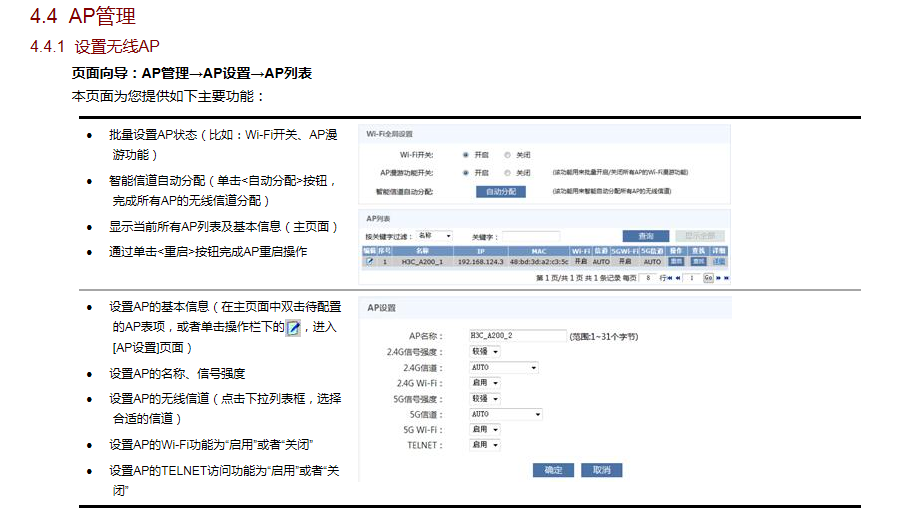The height and width of the screenshot is (529, 897).
Task: Click the 4.4.1 设置无线AP heading
Action: pos(95,46)
